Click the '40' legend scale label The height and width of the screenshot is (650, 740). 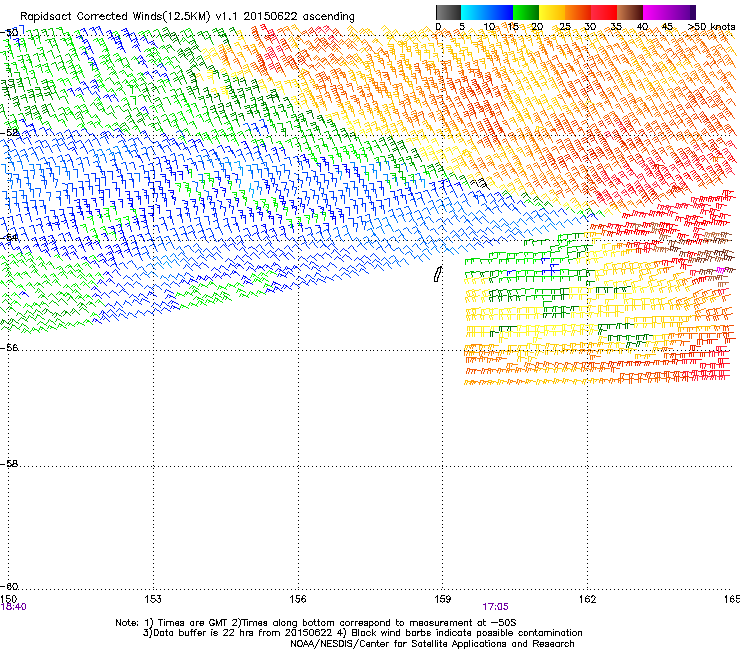tap(642, 27)
